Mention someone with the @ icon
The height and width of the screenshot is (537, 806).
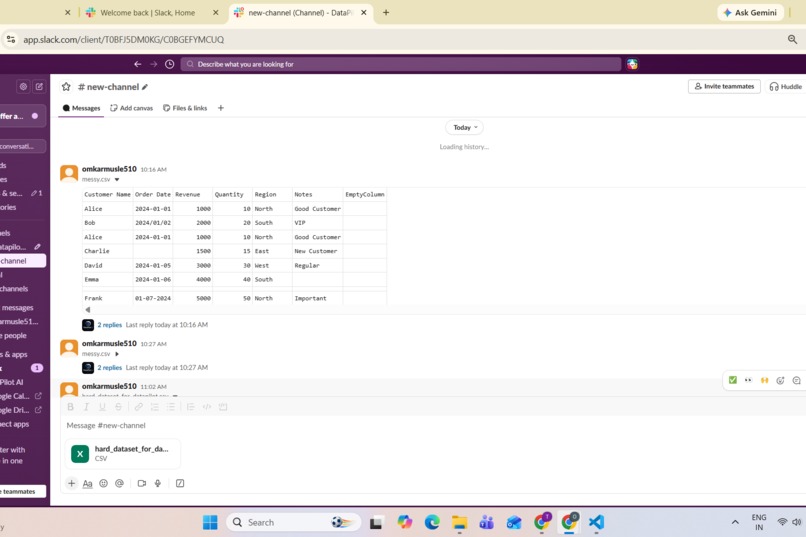point(119,483)
